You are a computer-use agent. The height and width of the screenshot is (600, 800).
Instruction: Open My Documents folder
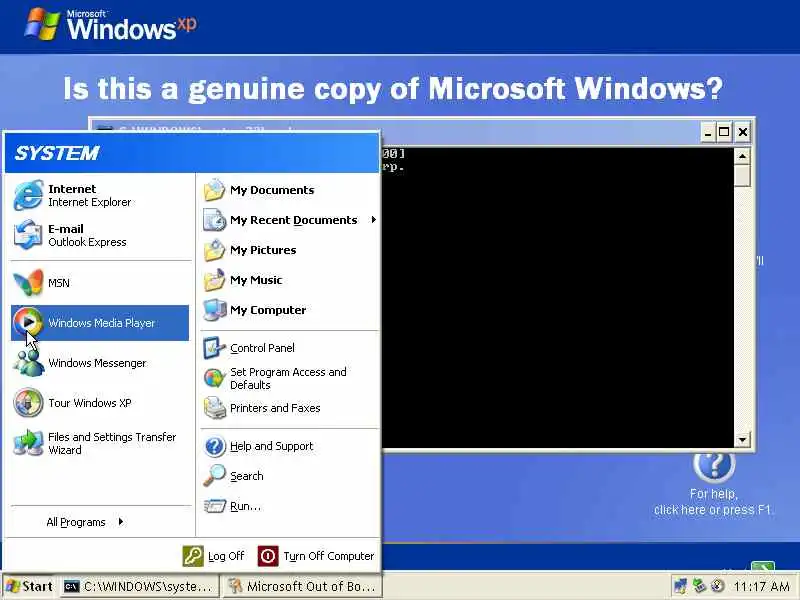[x=289, y=190]
